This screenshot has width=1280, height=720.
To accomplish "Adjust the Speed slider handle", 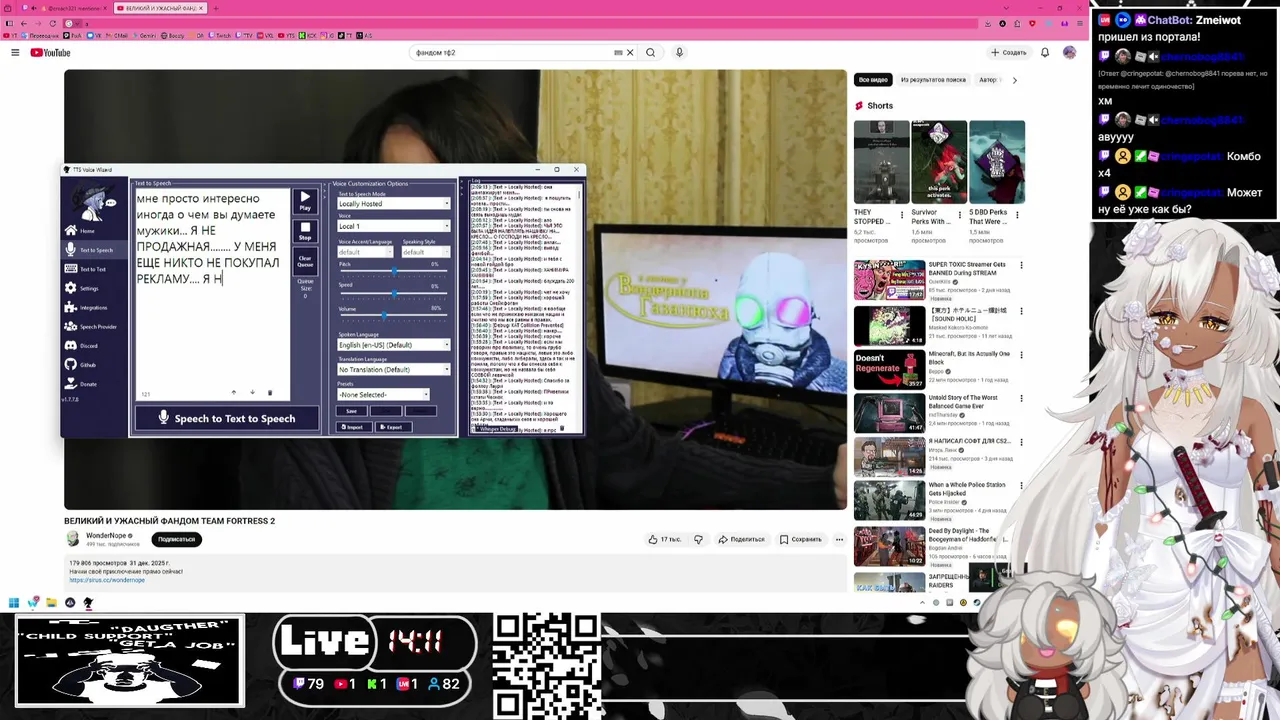I will [393, 293].
